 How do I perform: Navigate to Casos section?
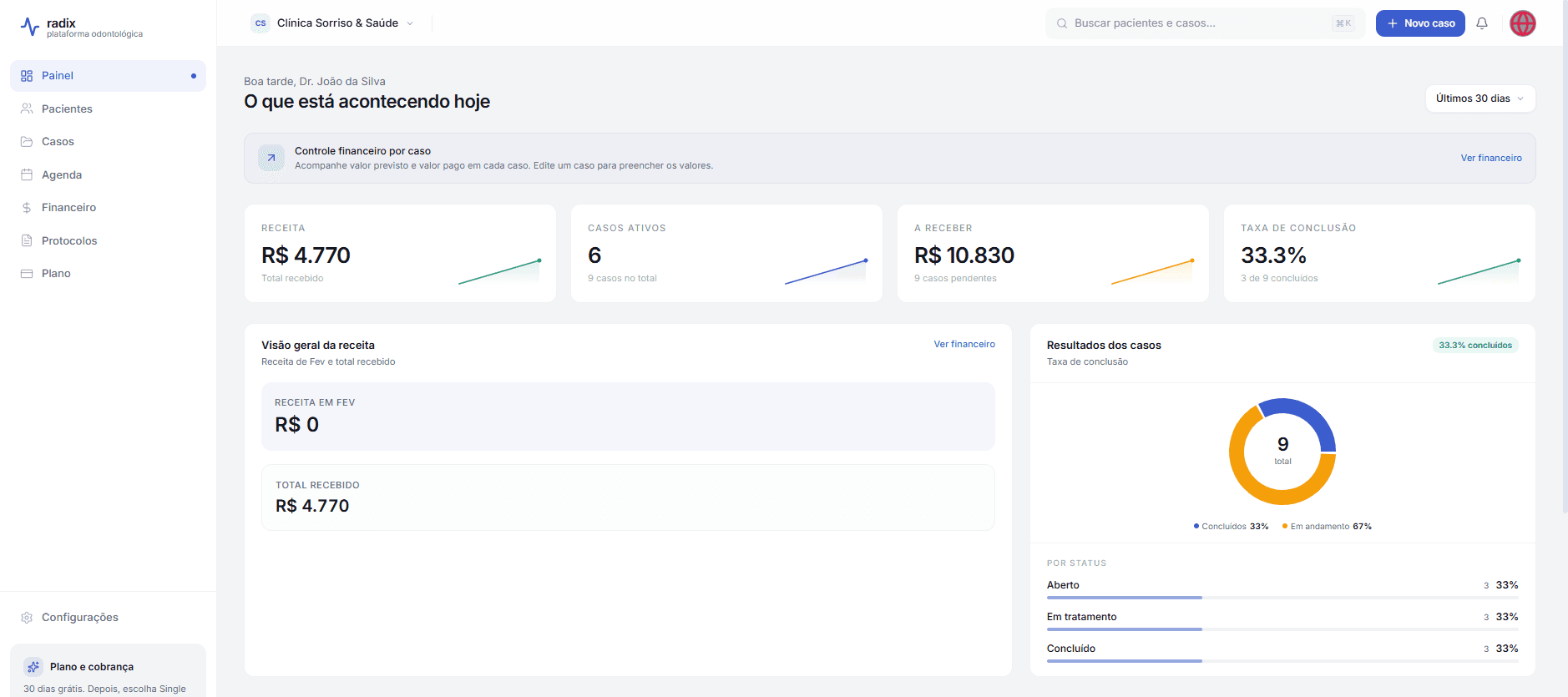click(x=58, y=142)
